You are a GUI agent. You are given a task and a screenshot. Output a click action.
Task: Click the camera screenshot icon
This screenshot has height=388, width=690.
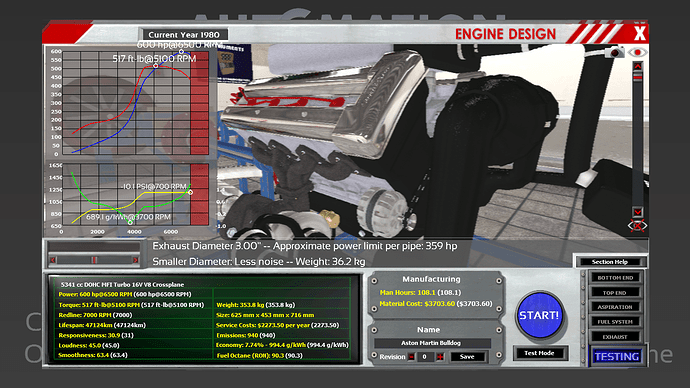[x=615, y=52]
